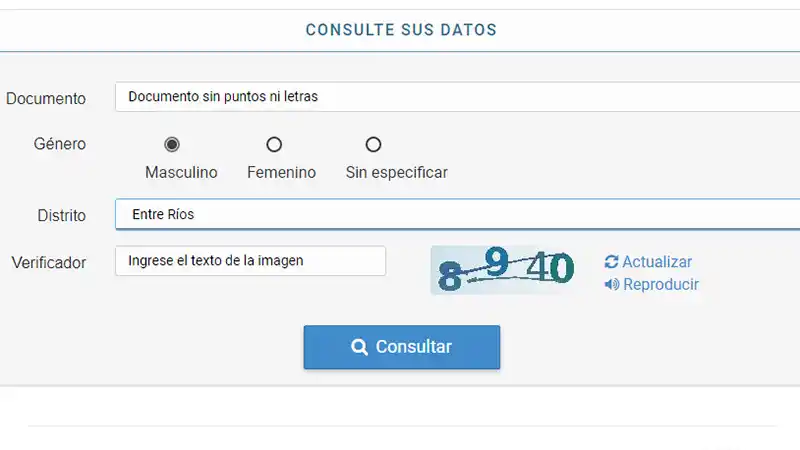
Task: Choose the Sin especificar radio option
Action: 373,145
